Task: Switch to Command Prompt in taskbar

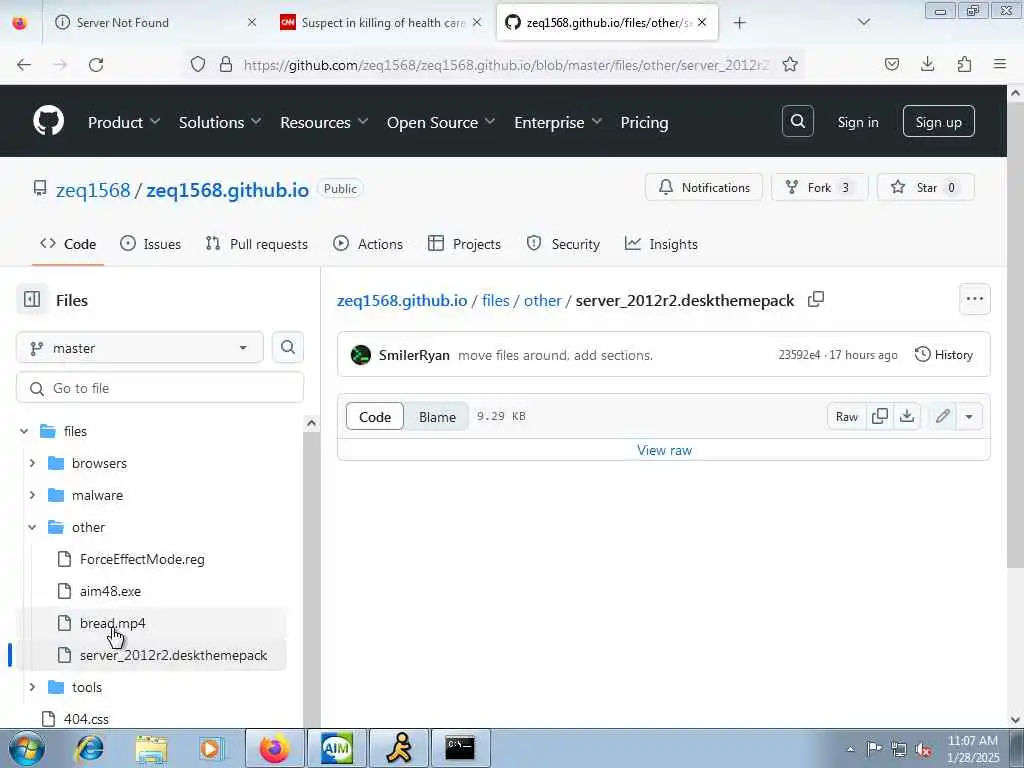Action: [x=460, y=748]
